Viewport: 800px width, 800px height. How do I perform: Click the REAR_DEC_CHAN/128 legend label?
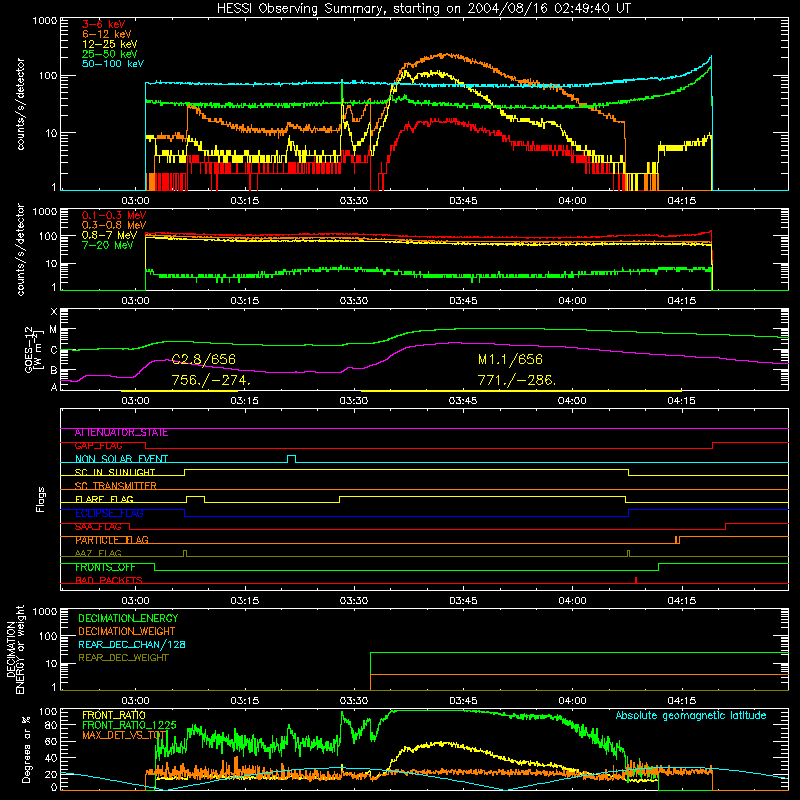(x=132, y=645)
